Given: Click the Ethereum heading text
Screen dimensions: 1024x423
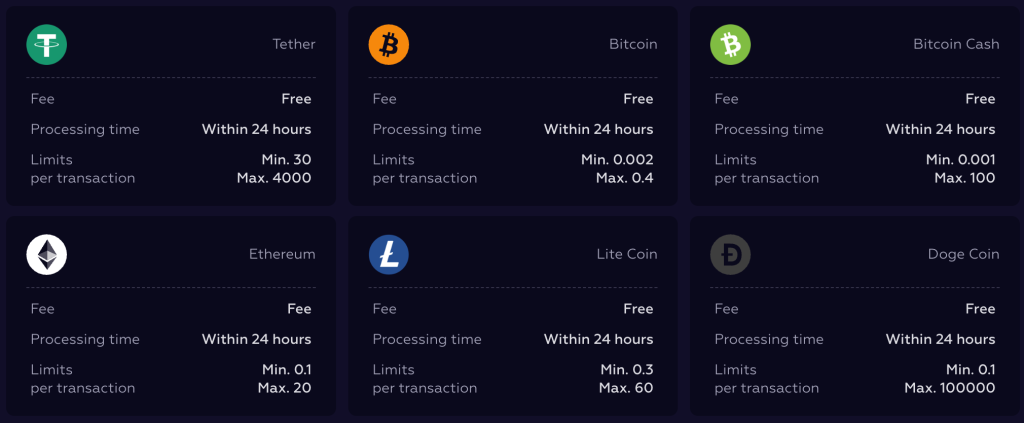Looking at the screenshot, I should point(282,254).
